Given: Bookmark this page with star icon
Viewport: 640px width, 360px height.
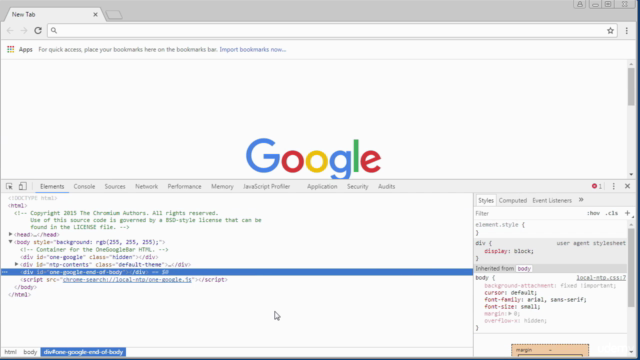Looking at the screenshot, I should [610, 31].
